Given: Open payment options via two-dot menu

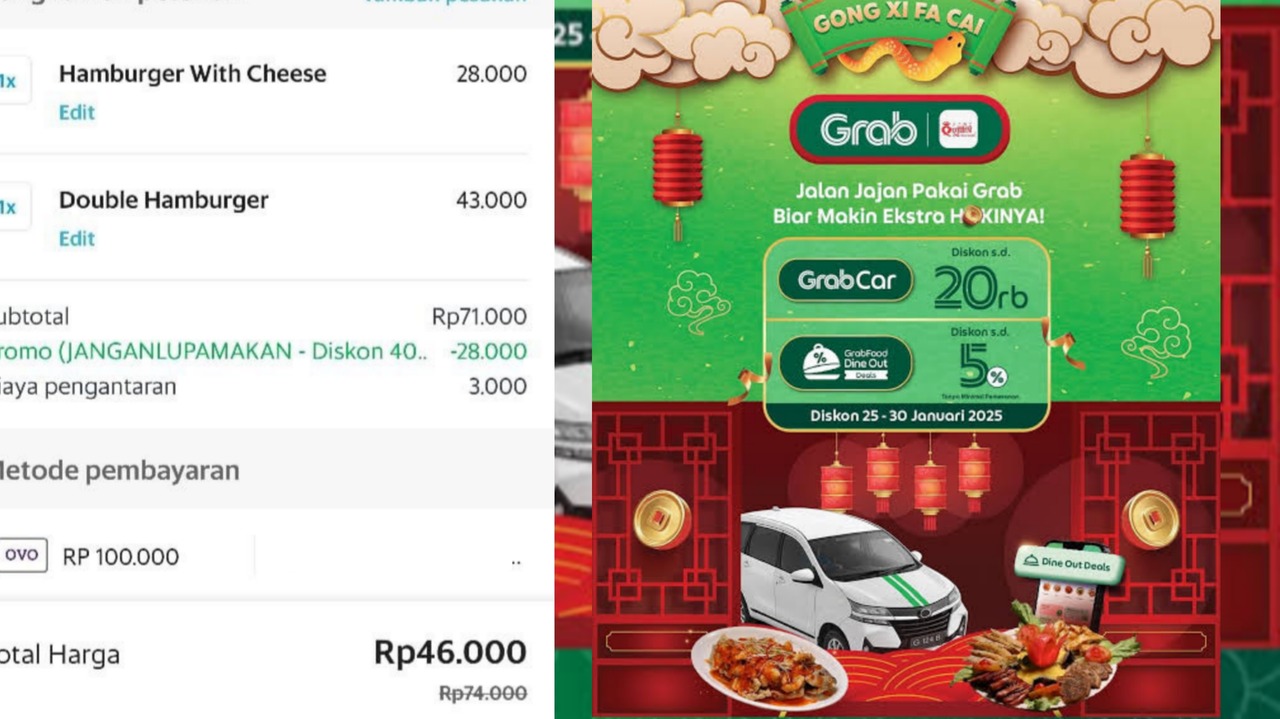Looking at the screenshot, I should (516, 562).
